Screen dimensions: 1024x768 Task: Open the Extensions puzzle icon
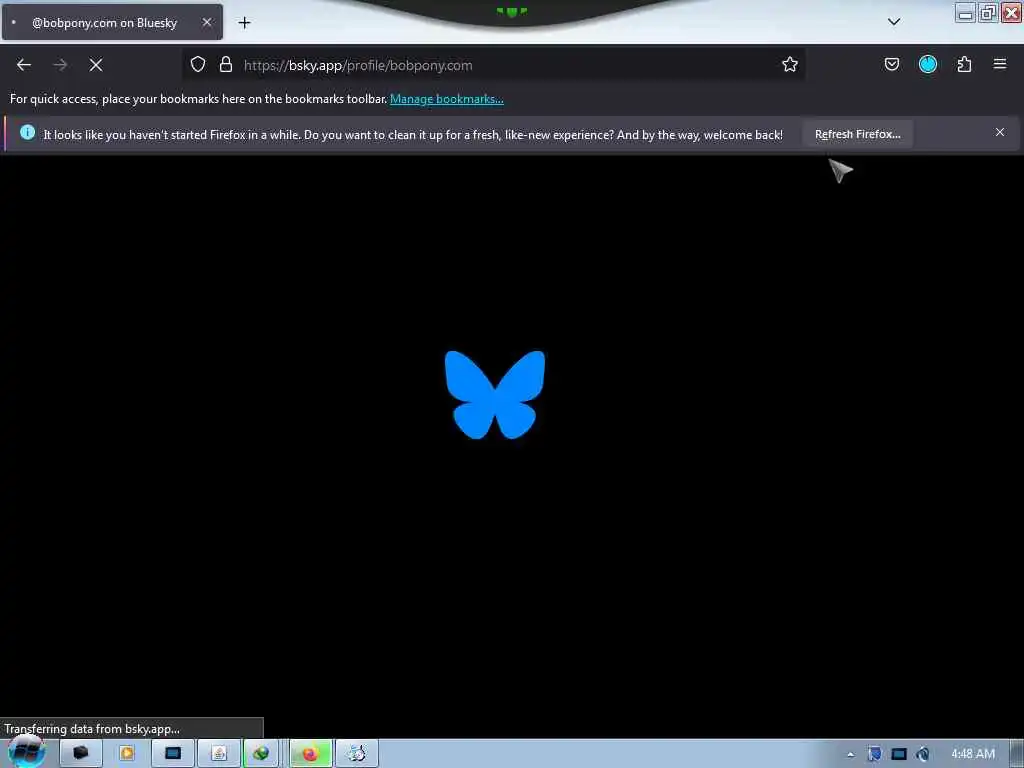964,65
